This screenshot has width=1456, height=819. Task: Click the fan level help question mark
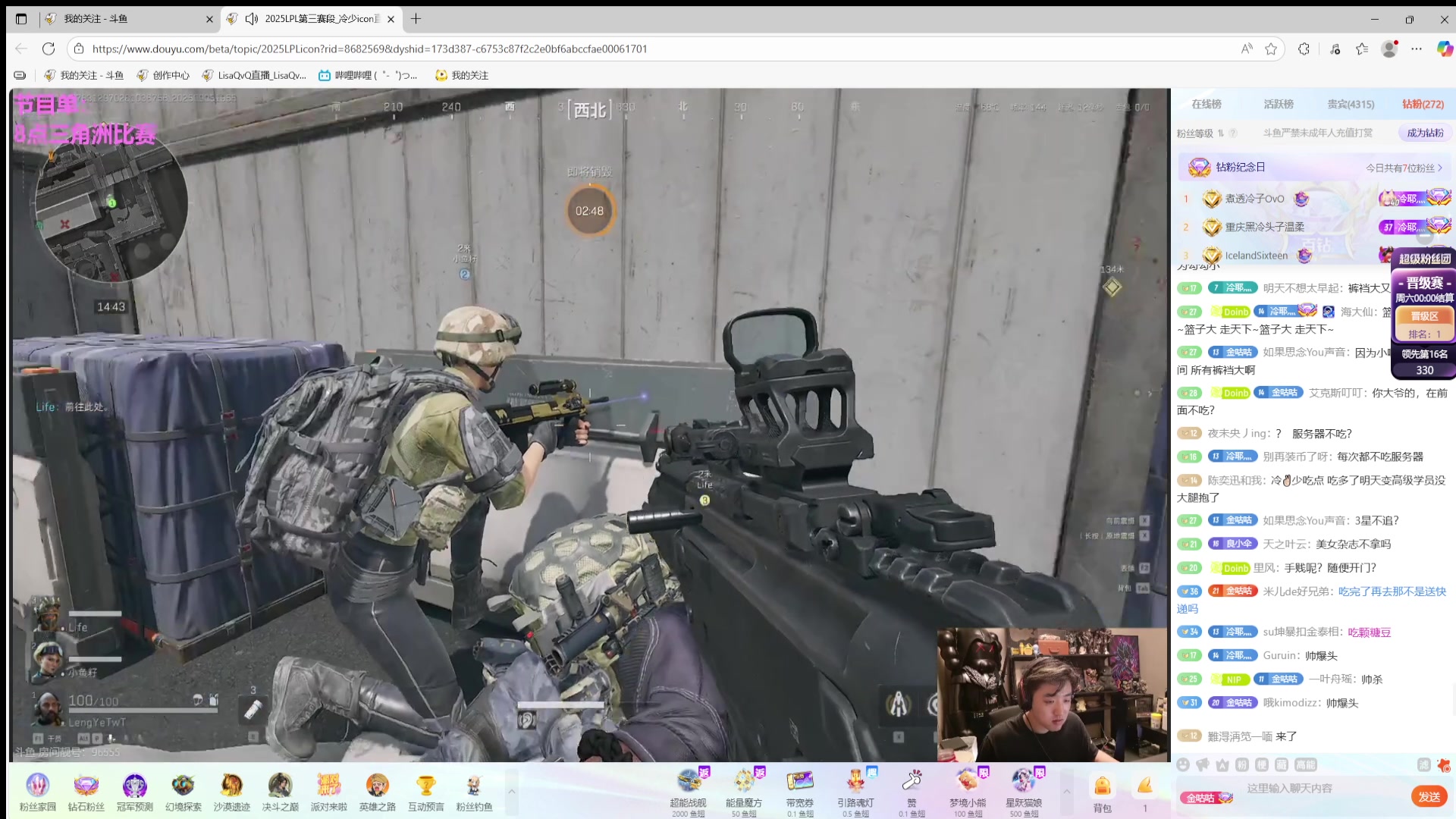pyautogui.click(x=1233, y=133)
